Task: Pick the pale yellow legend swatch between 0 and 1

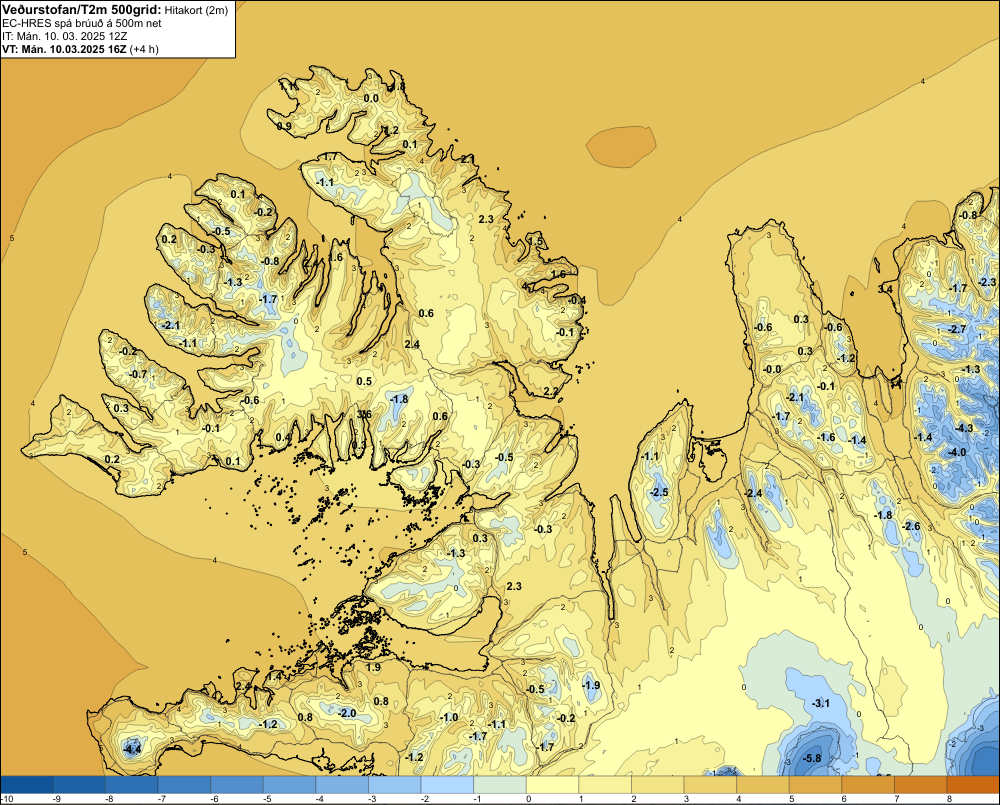Action: tap(552, 785)
